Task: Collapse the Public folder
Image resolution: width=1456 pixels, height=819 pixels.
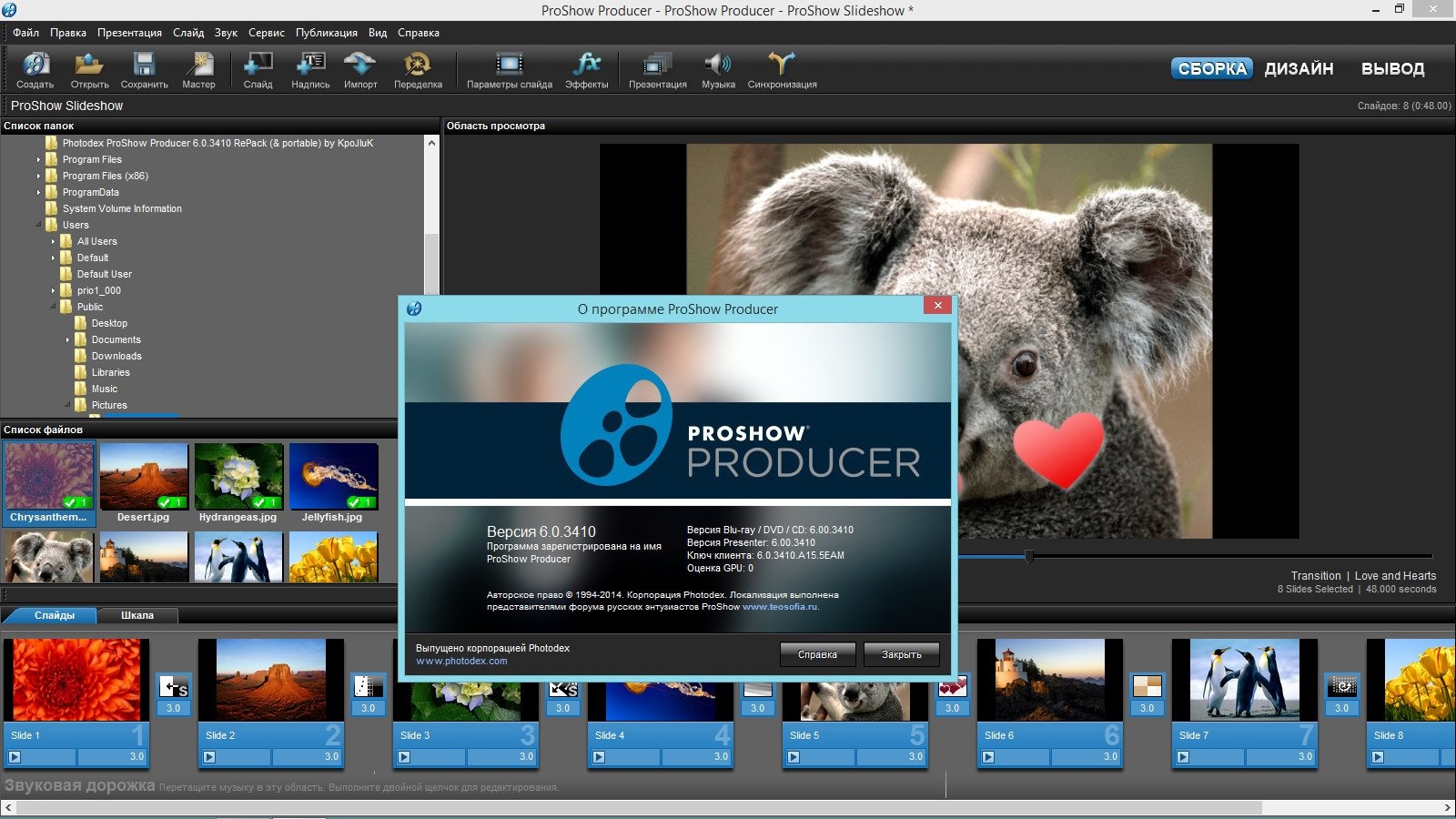Action: [x=53, y=307]
